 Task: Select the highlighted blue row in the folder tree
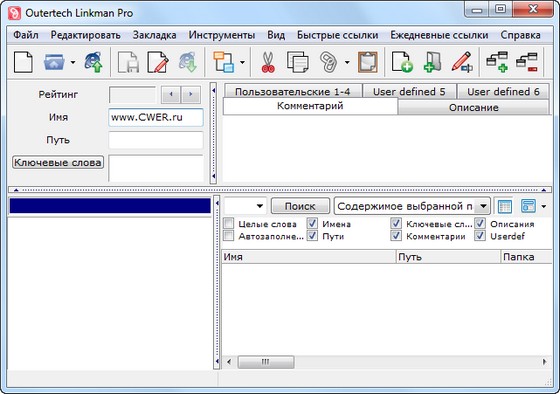[110, 206]
